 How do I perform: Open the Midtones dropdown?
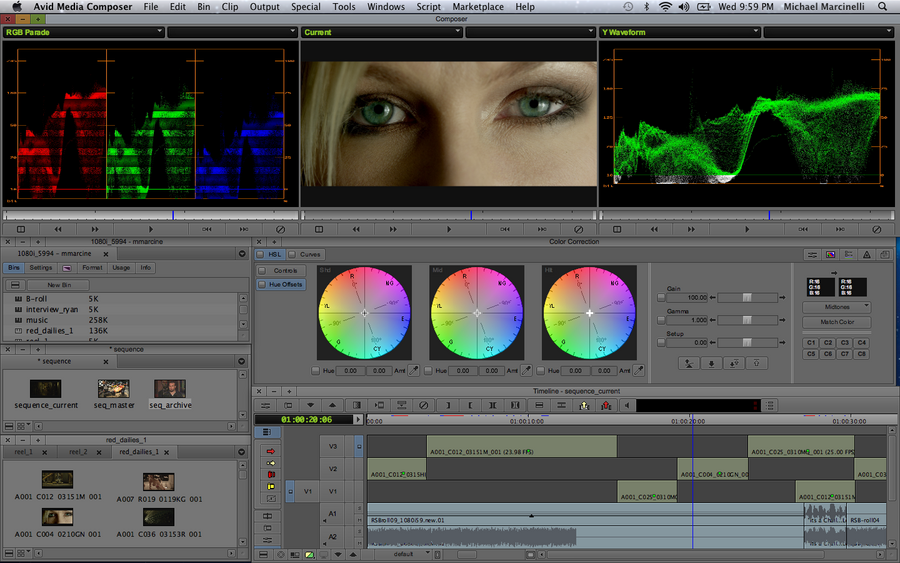coord(836,307)
